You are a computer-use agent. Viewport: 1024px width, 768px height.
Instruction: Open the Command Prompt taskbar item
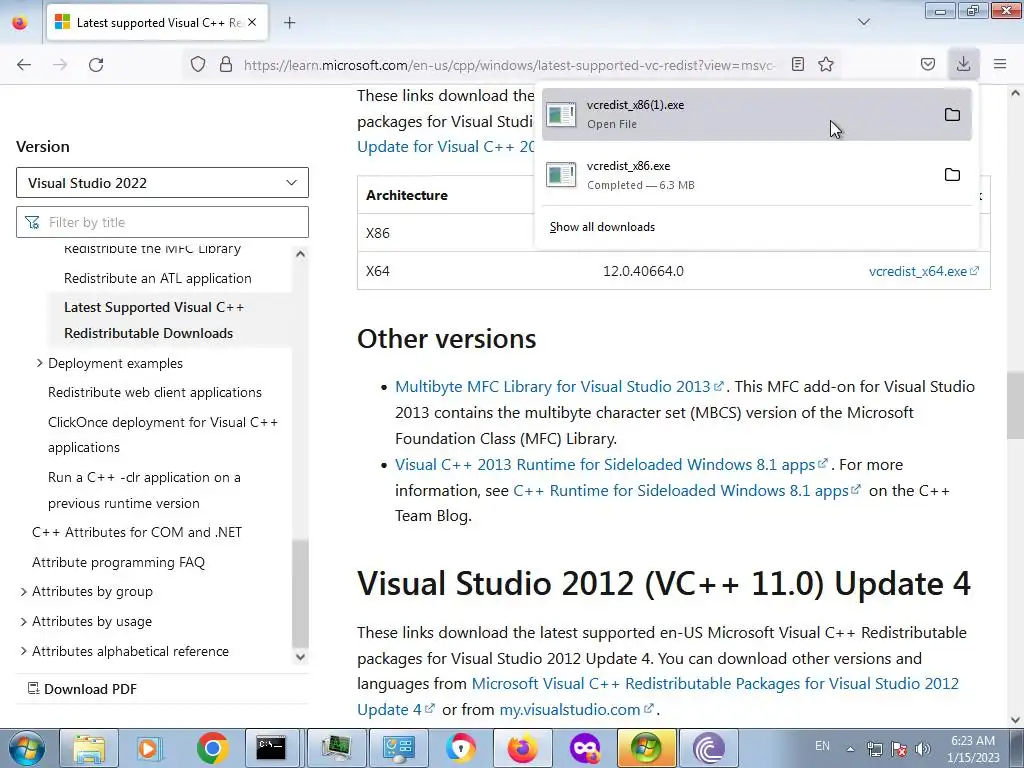(270, 748)
